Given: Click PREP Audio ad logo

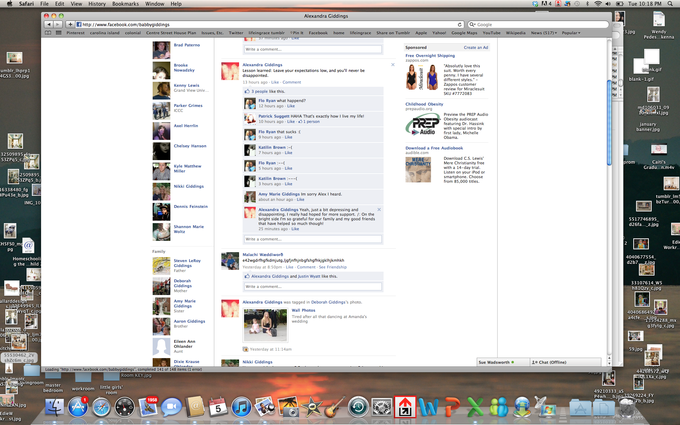Looking at the screenshot, I should click(x=423, y=125).
